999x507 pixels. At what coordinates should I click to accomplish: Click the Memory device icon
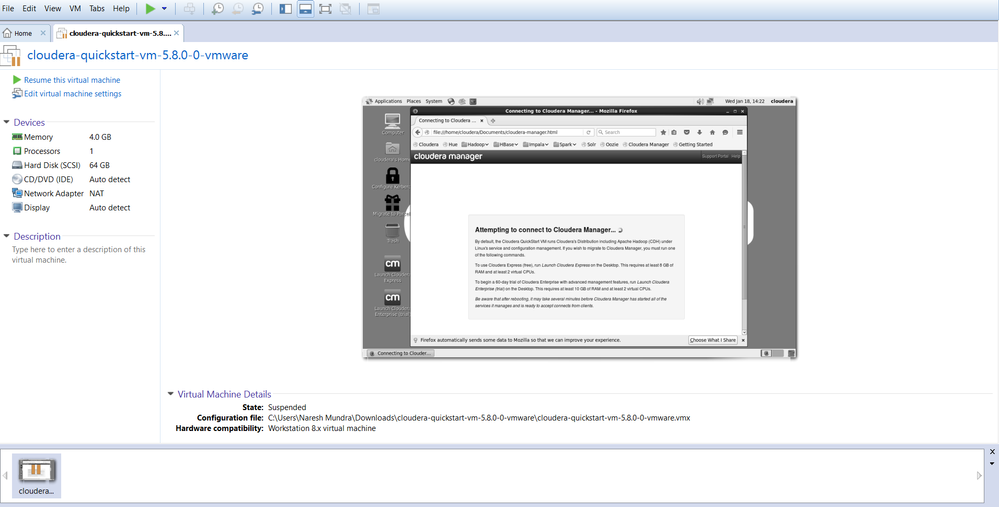click(x=17, y=137)
